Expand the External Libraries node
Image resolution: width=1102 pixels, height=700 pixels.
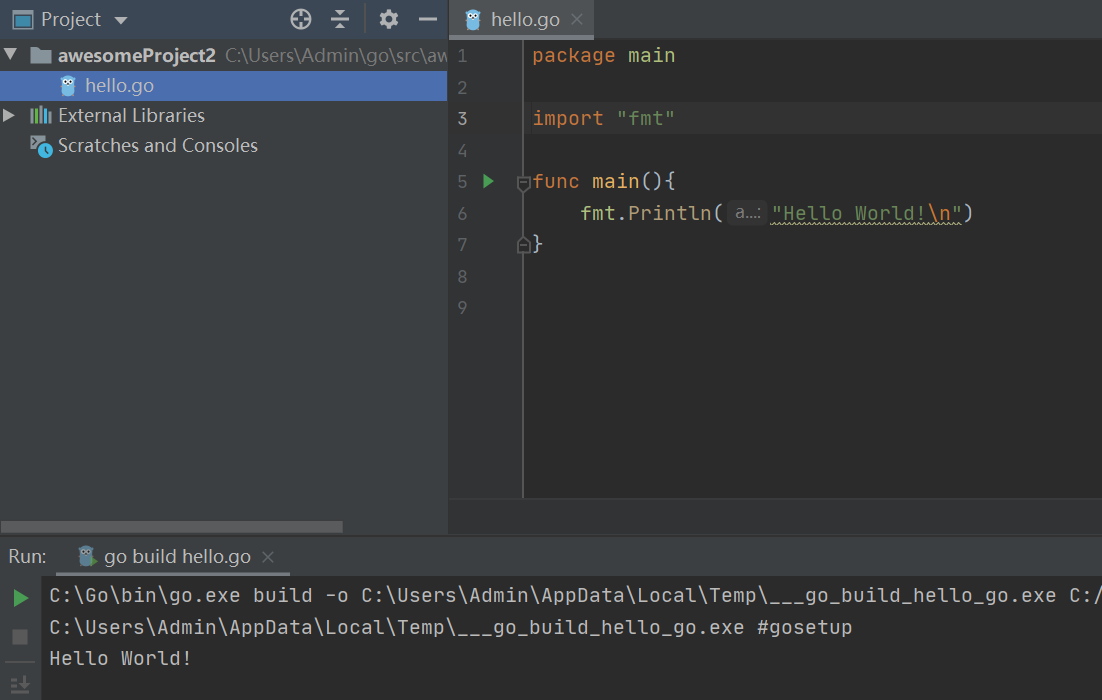tap(9, 115)
